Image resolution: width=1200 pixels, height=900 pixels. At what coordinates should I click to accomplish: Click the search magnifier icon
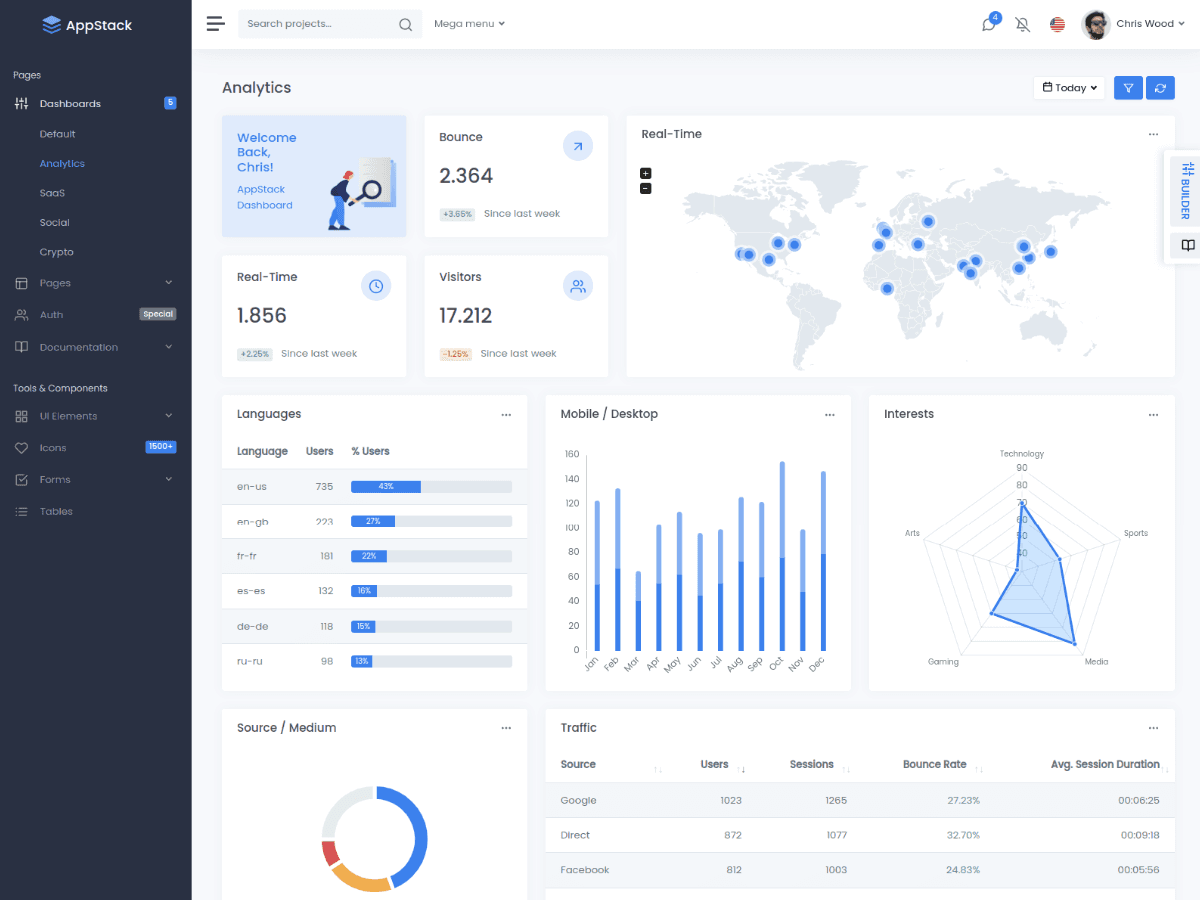click(404, 24)
